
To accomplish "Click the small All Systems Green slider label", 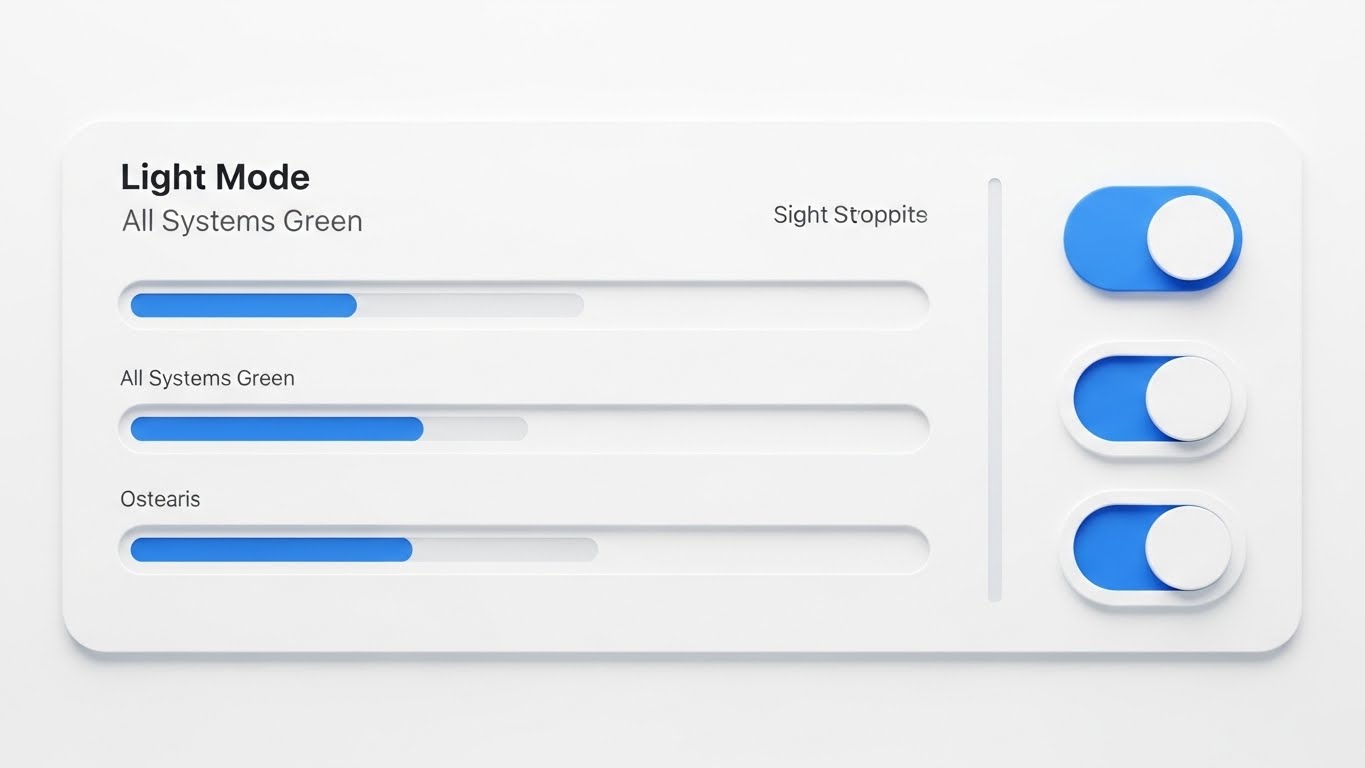I will click(207, 379).
